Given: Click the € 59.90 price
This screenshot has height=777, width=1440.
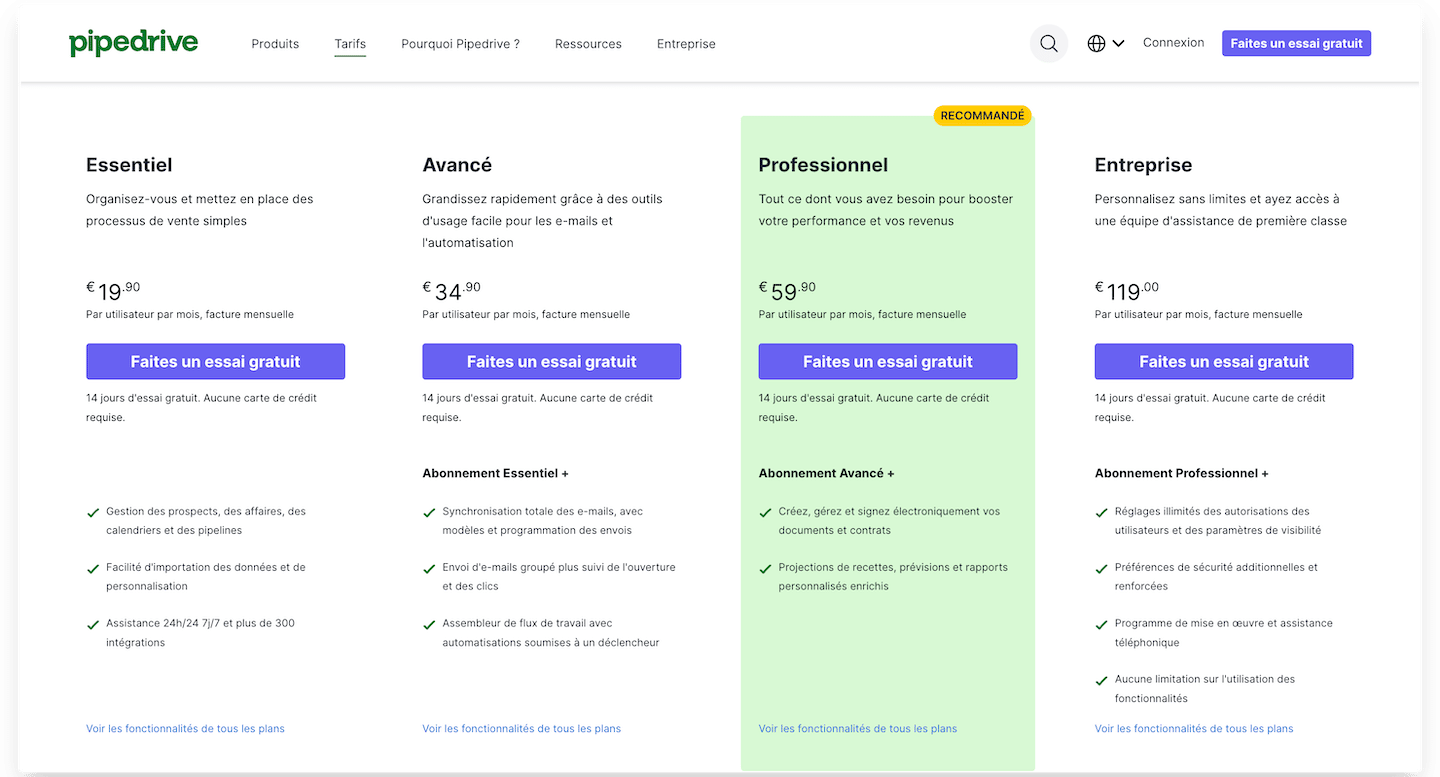Looking at the screenshot, I should point(787,291).
